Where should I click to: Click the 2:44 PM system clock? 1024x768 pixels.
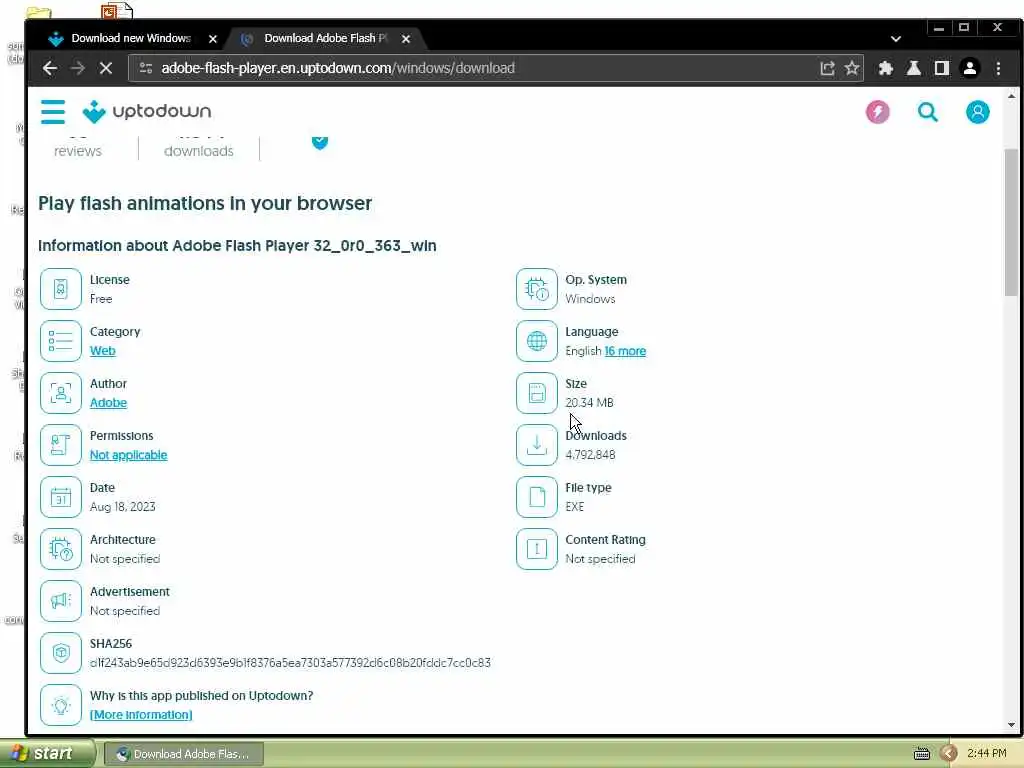[986, 754]
